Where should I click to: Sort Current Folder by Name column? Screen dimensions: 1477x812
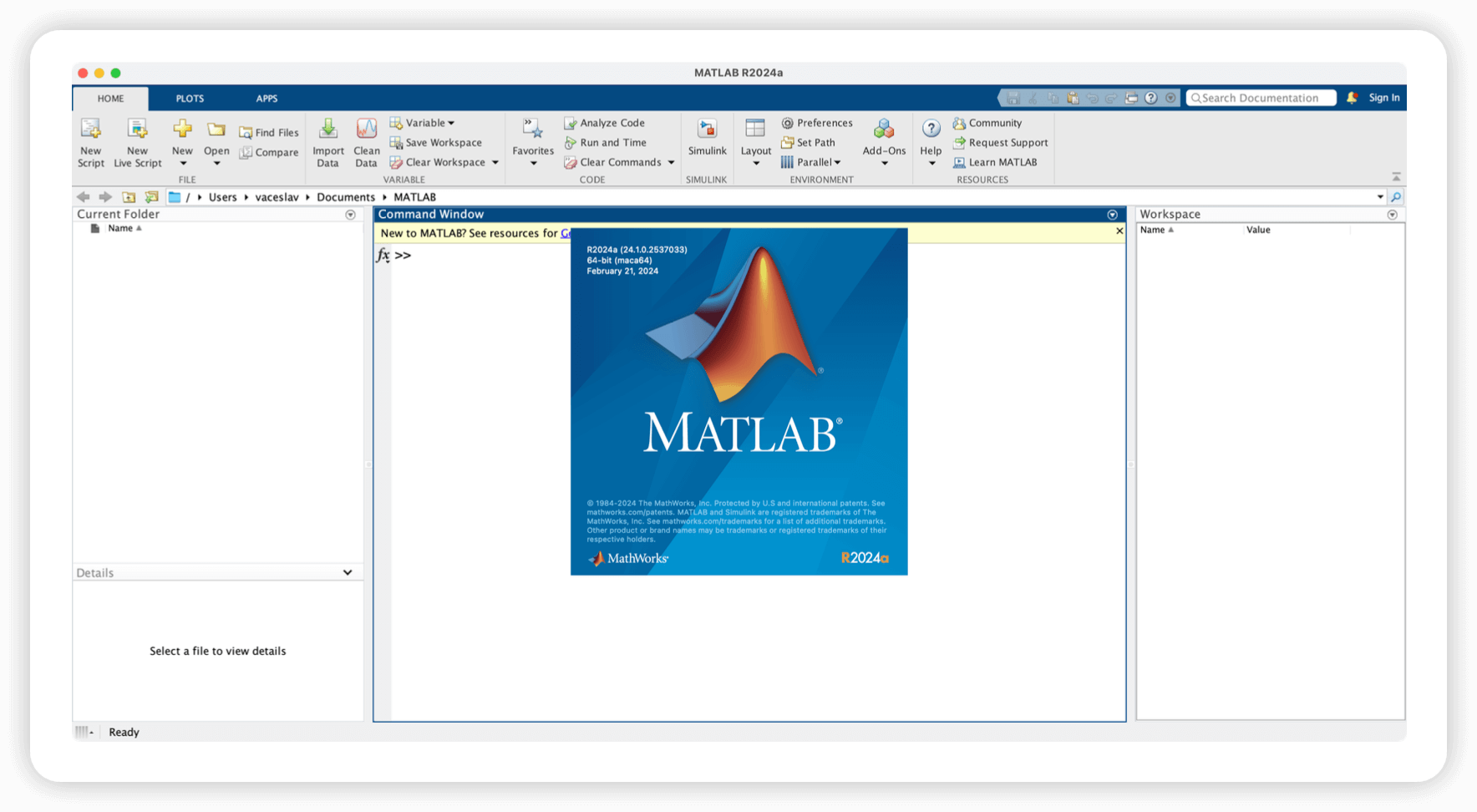coord(124,228)
